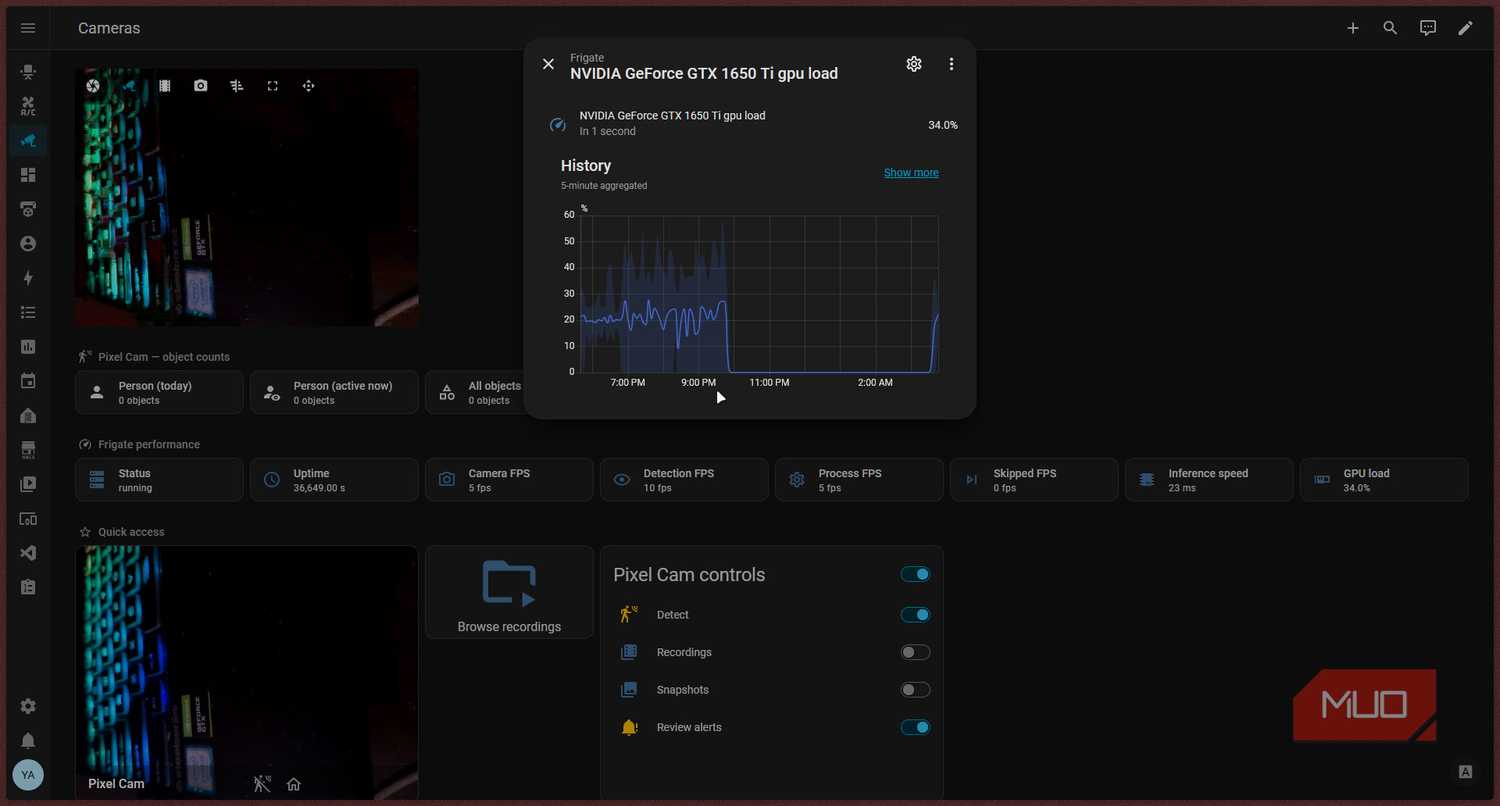Turn off the Review alerts switch
Image resolution: width=1500 pixels, height=806 pixels.
click(x=915, y=727)
